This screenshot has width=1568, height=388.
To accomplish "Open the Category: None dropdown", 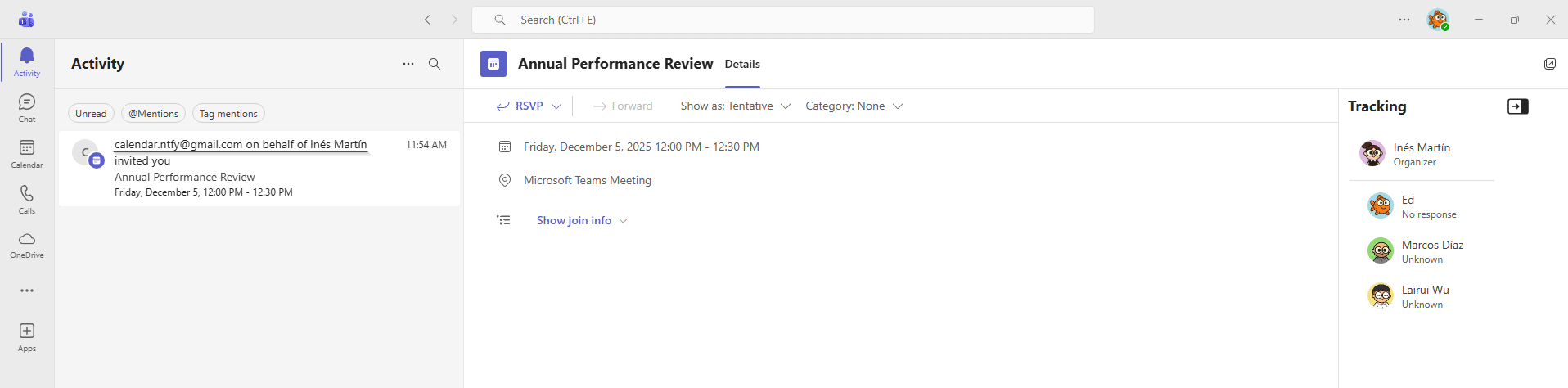I will click(854, 106).
